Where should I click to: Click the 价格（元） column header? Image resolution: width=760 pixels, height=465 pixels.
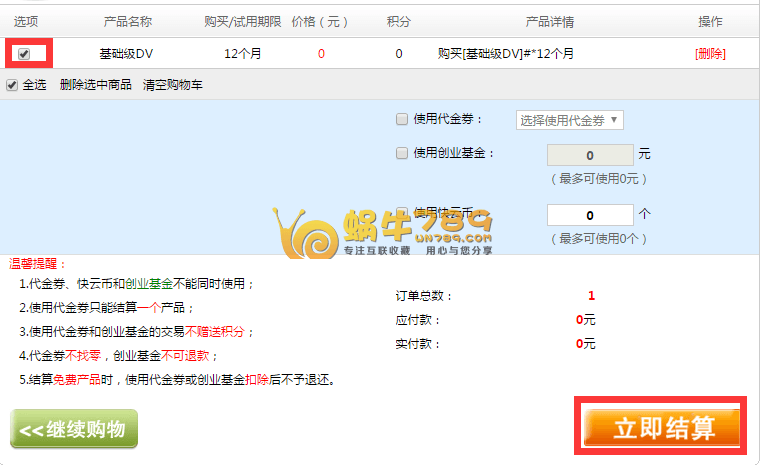coord(321,21)
